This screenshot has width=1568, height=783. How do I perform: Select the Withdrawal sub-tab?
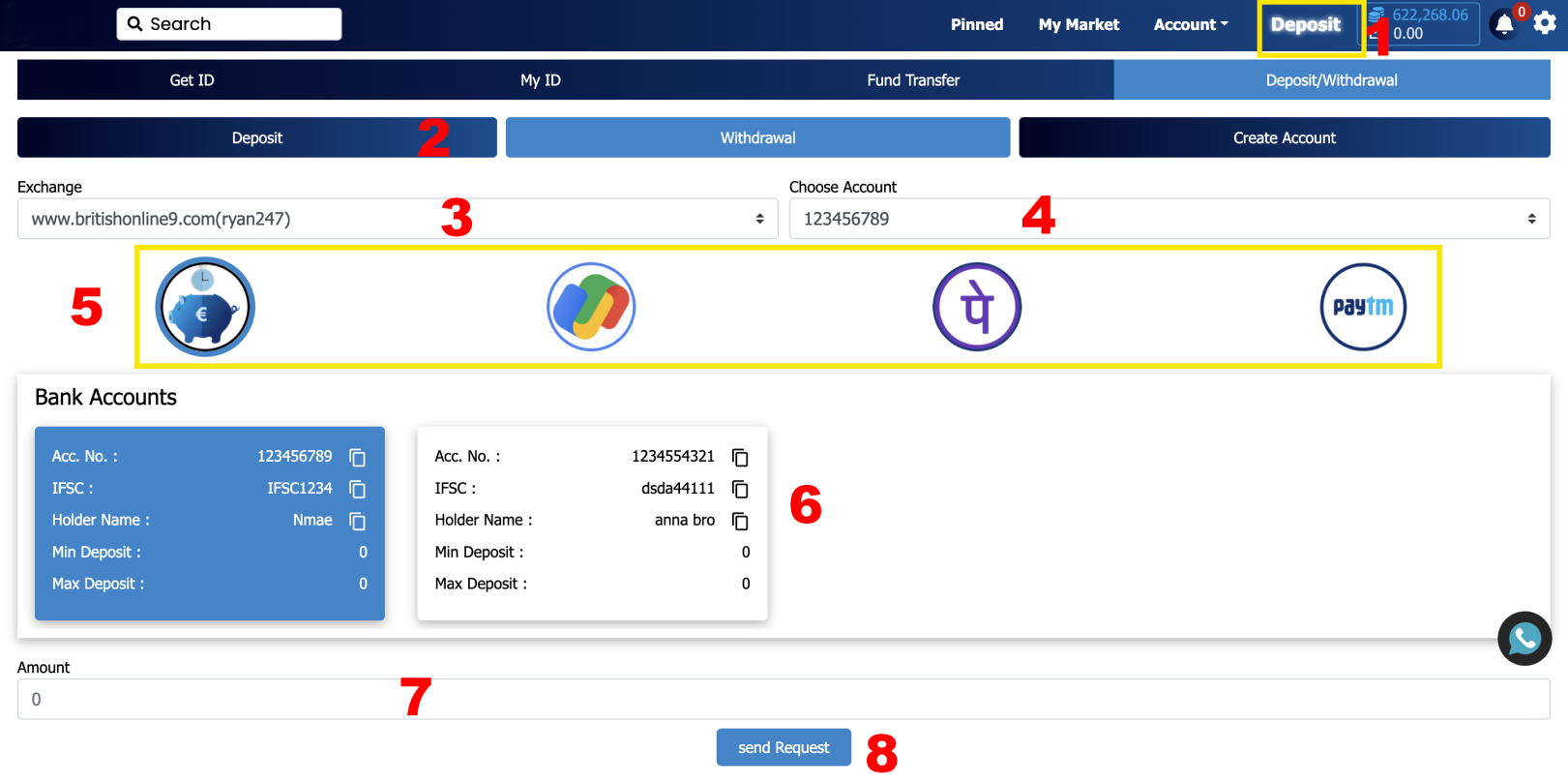(x=758, y=137)
